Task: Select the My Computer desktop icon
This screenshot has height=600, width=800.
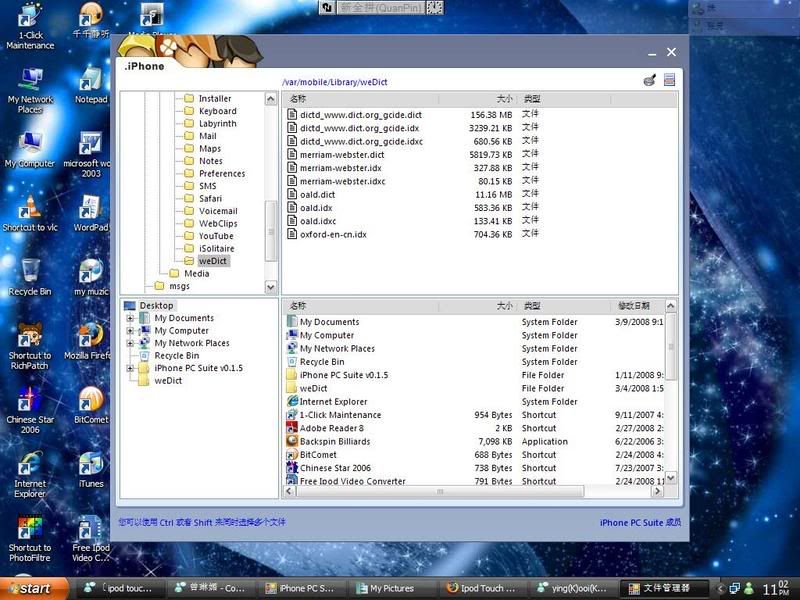Action: pos(30,149)
